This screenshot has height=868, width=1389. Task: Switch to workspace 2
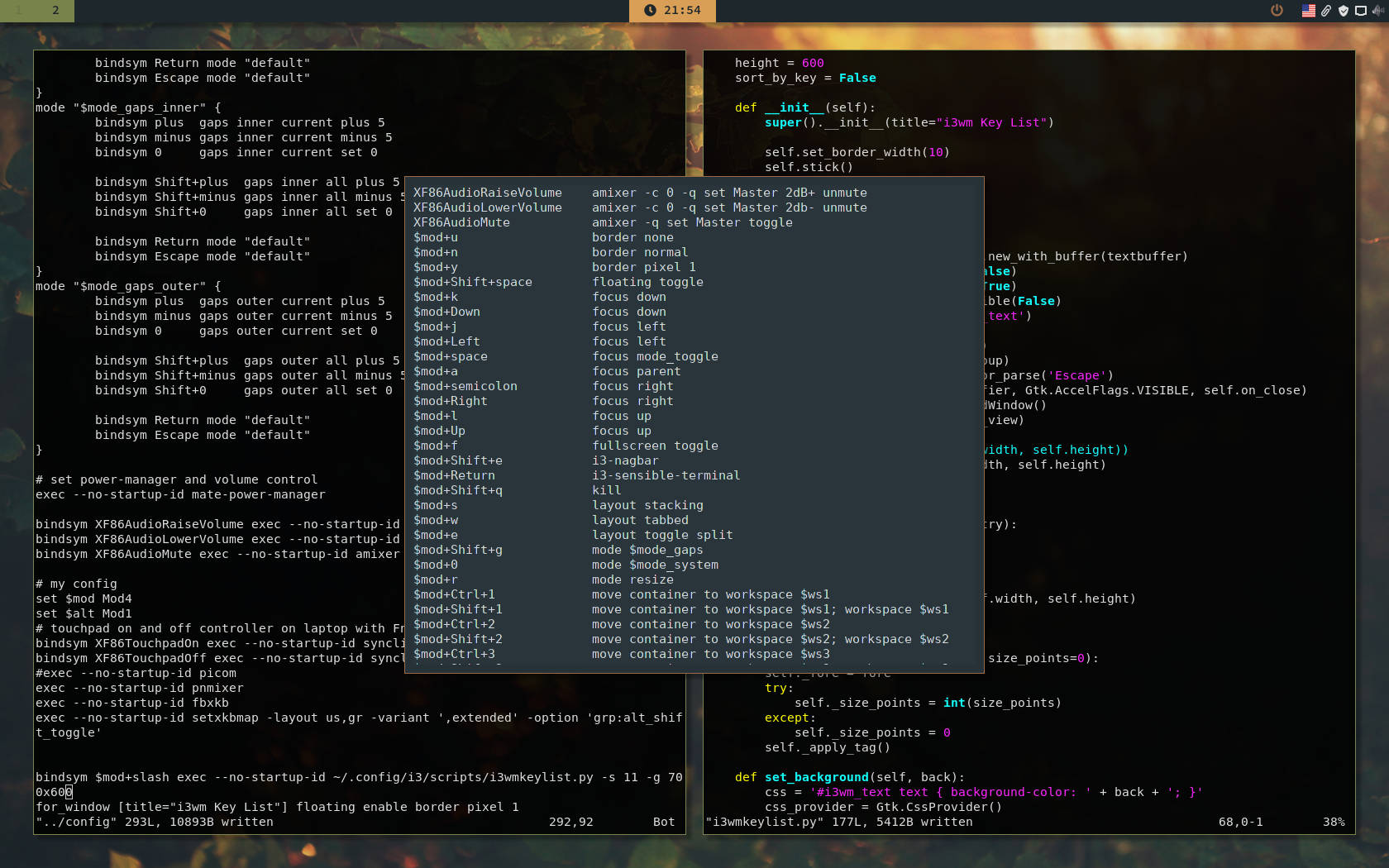pos(55,11)
